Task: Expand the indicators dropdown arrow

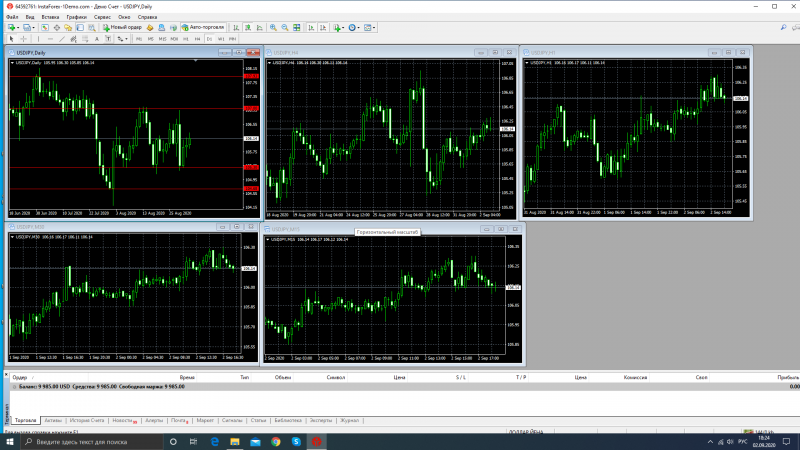Action: 343,28
